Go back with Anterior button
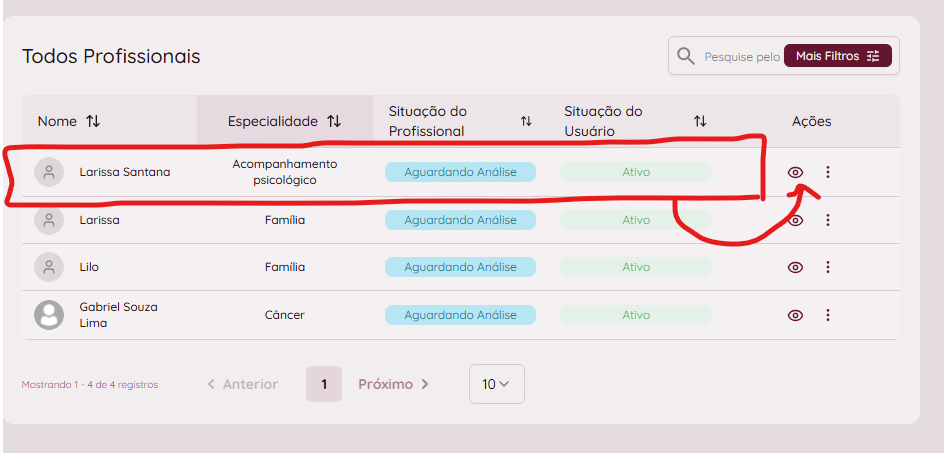 pos(242,384)
